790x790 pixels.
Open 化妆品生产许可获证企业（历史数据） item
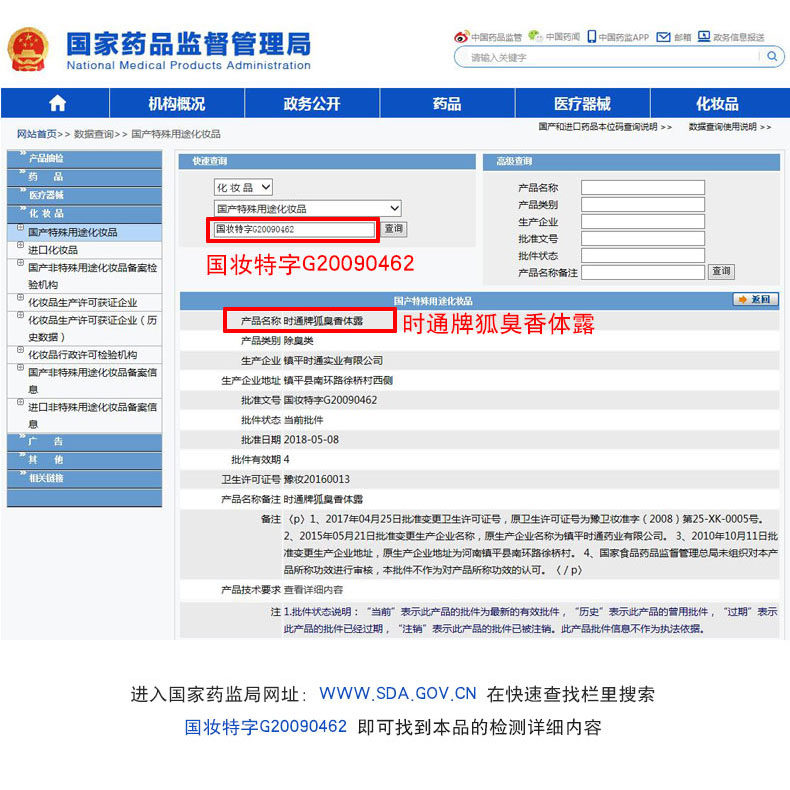tap(92, 328)
